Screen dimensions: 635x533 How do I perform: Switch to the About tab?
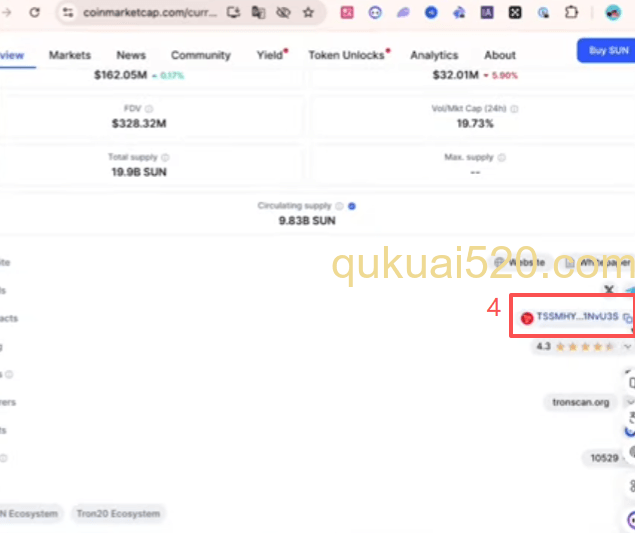(500, 55)
